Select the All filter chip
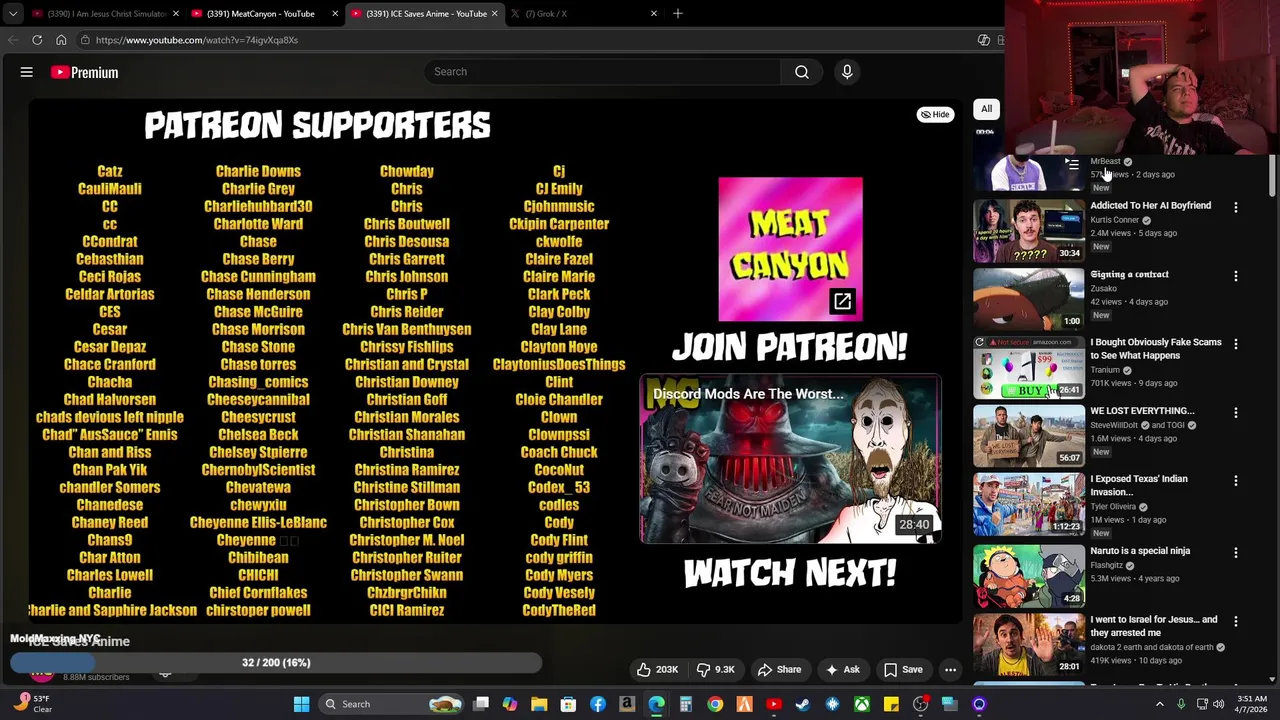The image size is (1280, 720). point(986,109)
